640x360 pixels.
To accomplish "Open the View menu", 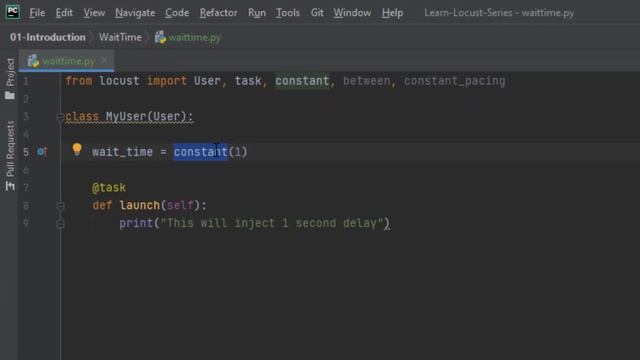I will click(x=94, y=13).
